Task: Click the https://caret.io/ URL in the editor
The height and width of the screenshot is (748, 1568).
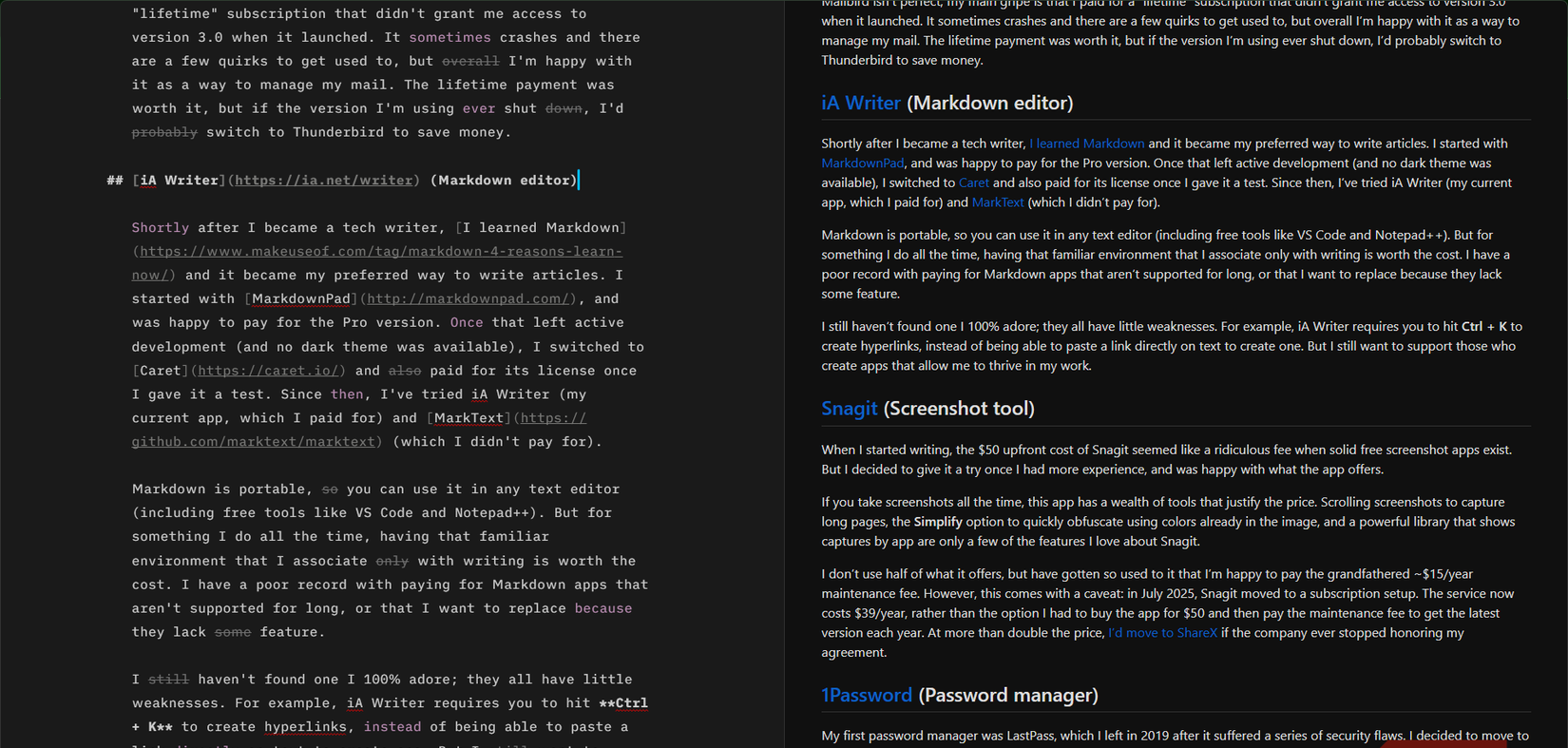Action: coord(268,371)
